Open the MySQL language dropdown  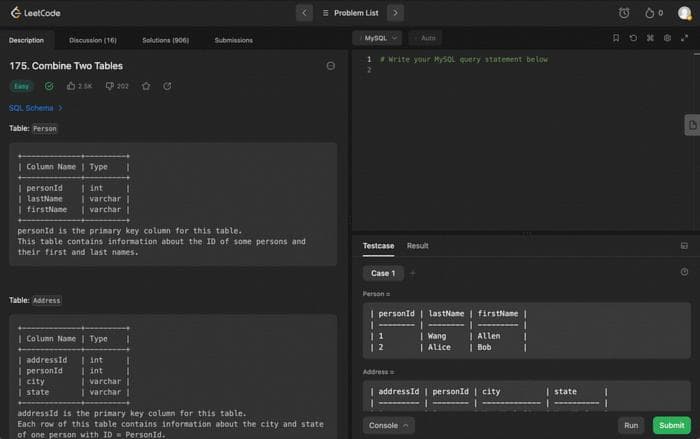(x=379, y=37)
